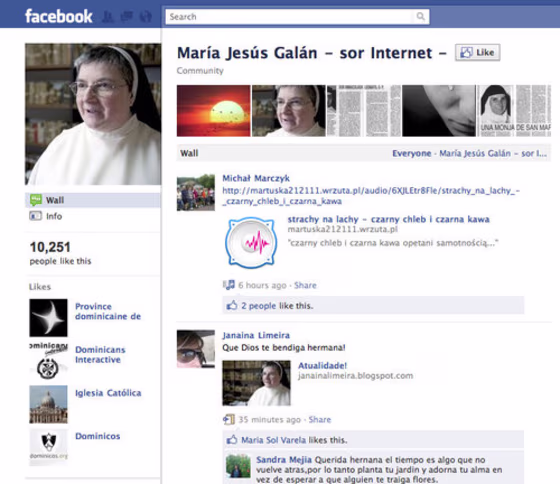Click the 10,251 people like this count

tap(60, 253)
